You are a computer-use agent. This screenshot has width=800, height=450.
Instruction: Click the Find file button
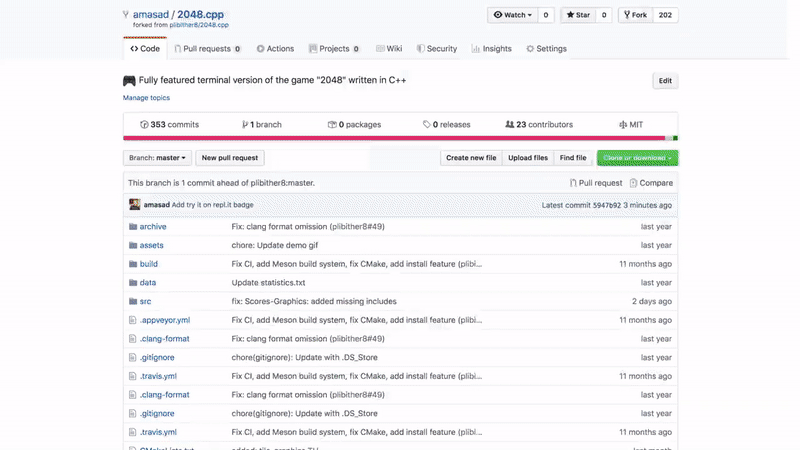point(573,158)
